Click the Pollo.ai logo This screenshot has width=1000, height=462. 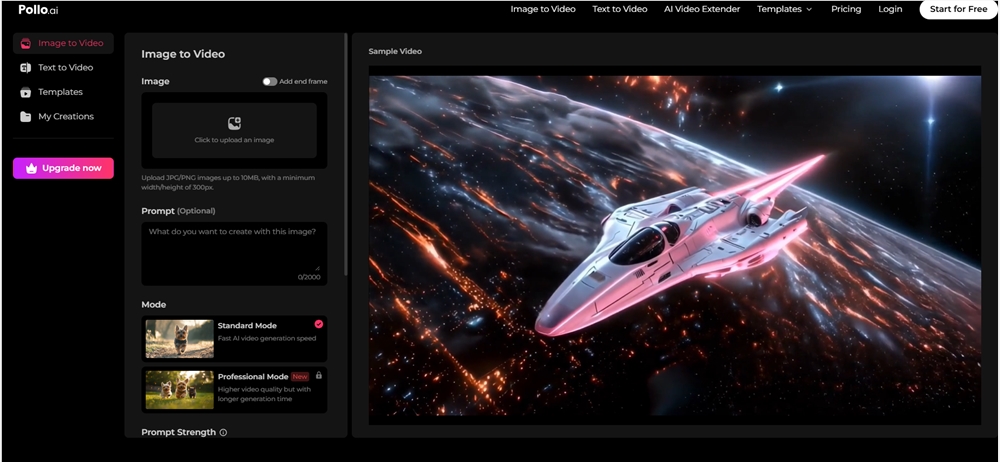tap(39, 9)
